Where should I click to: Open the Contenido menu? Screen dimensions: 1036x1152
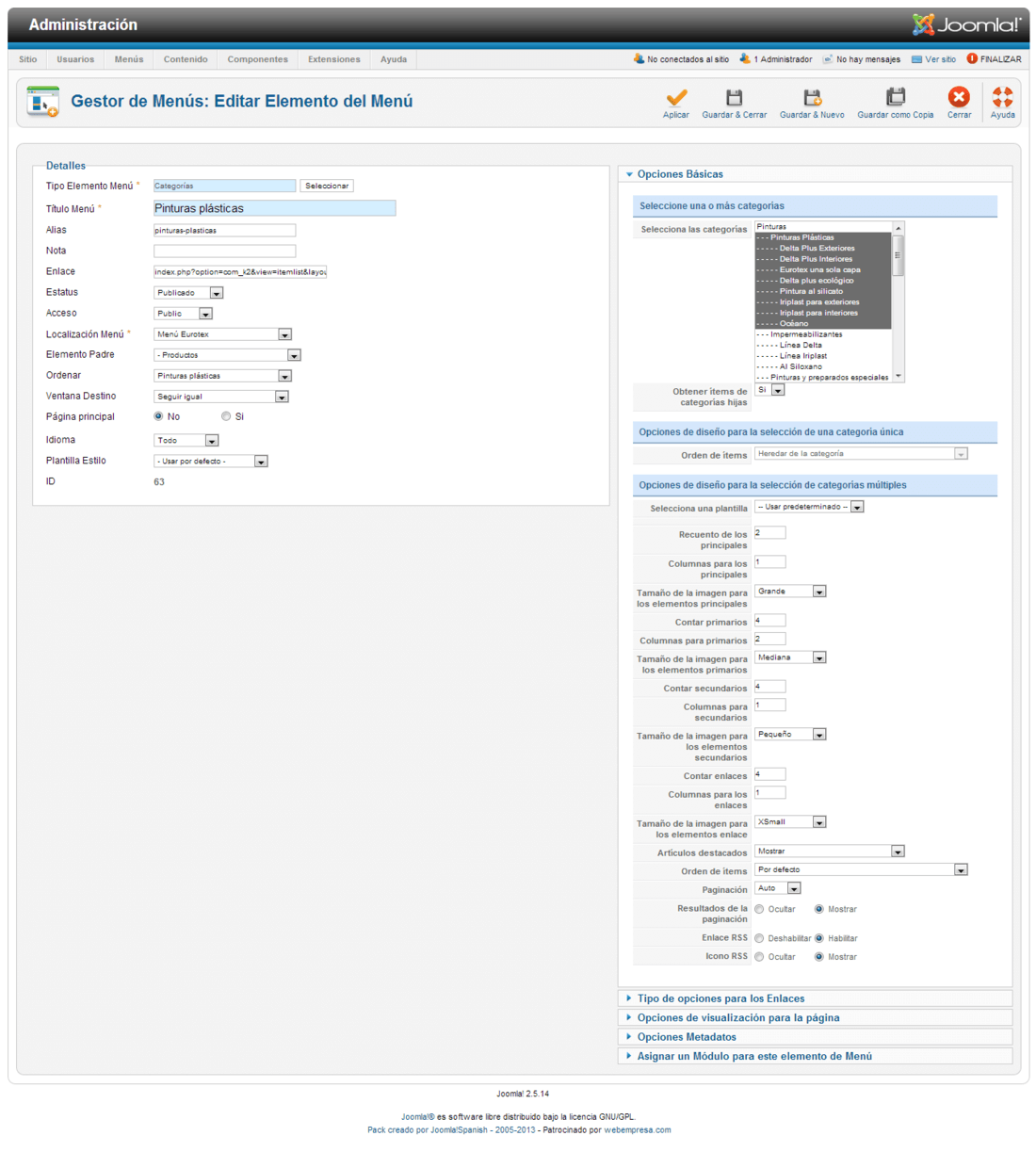pyautogui.click(x=186, y=59)
